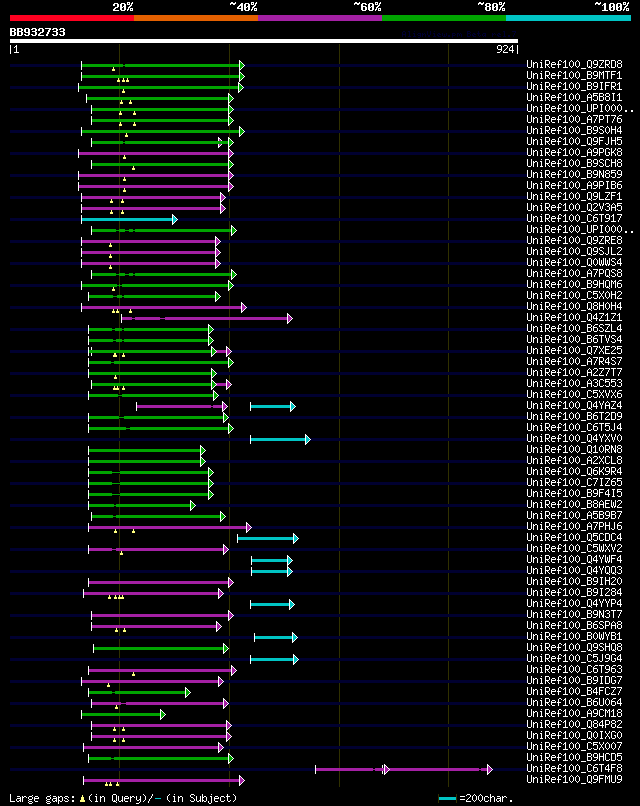Click the cyan alignment bar in Q4YXV0 row
Viewport: 640px width, 806px height.
(280, 439)
